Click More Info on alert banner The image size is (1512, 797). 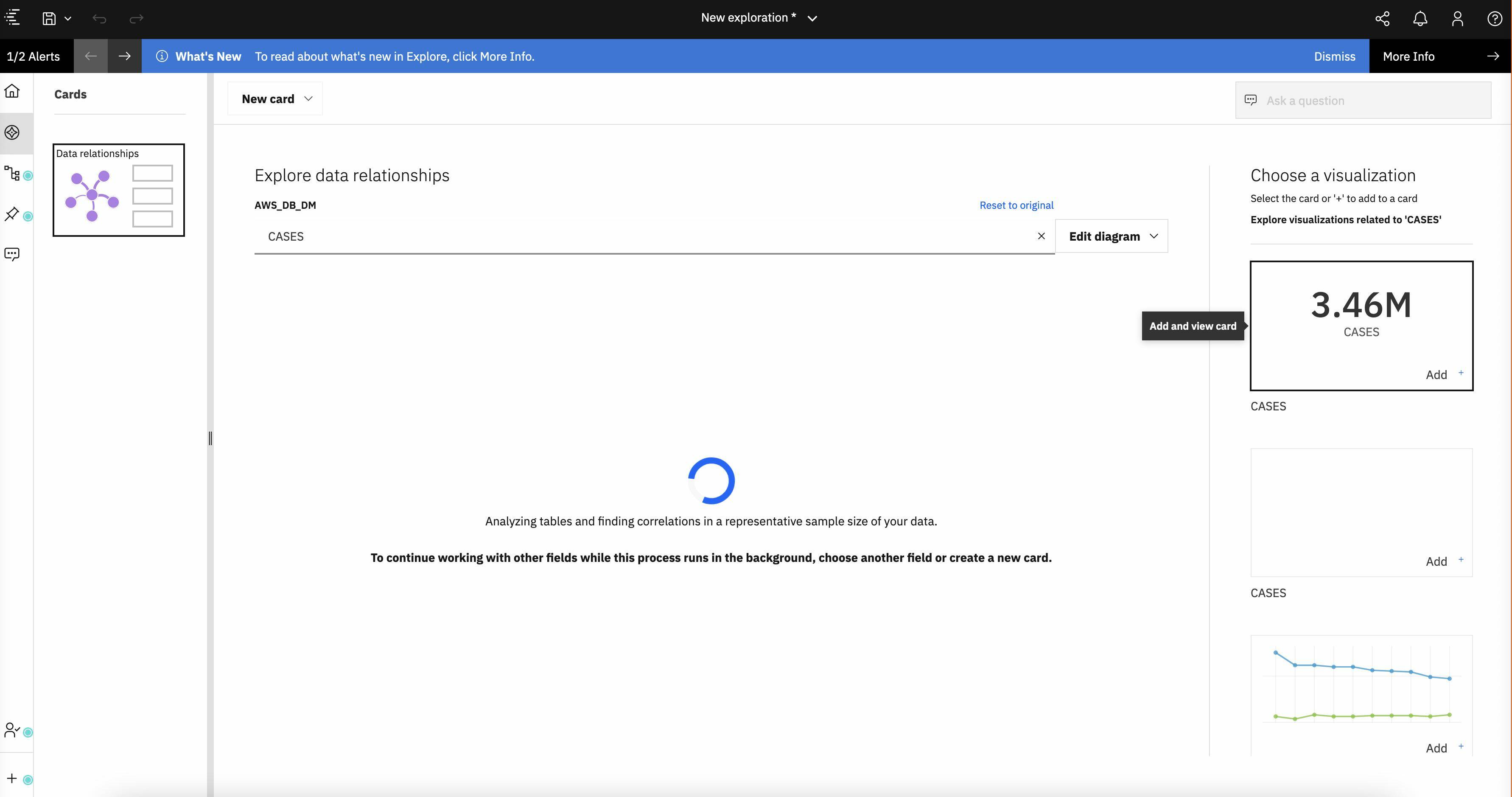pos(1408,56)
